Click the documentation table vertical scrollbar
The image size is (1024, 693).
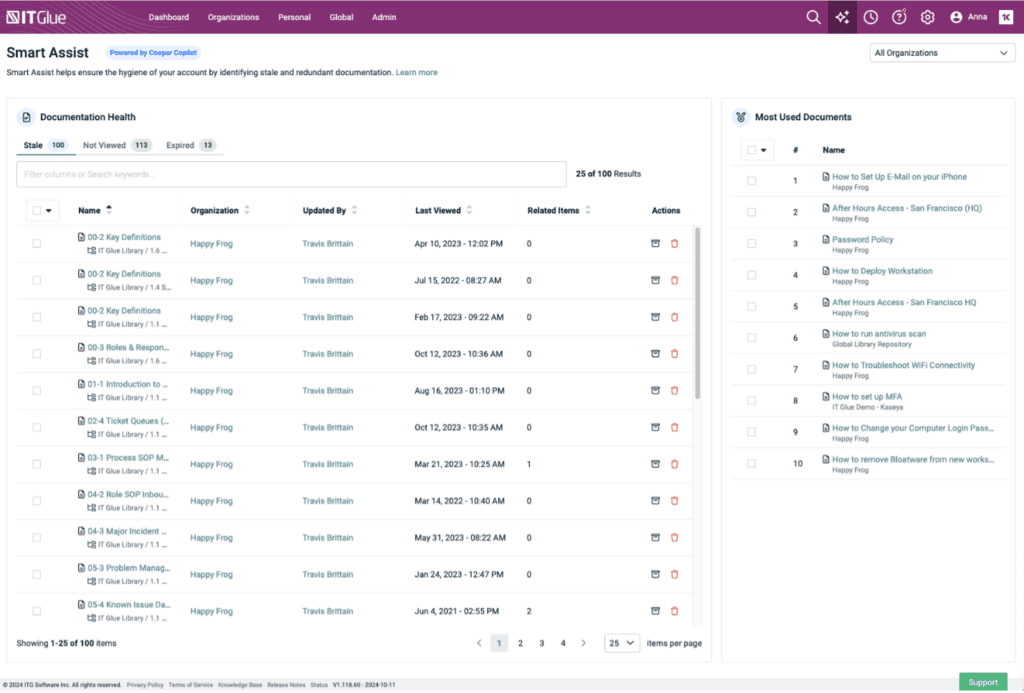(x=697, y=310)
